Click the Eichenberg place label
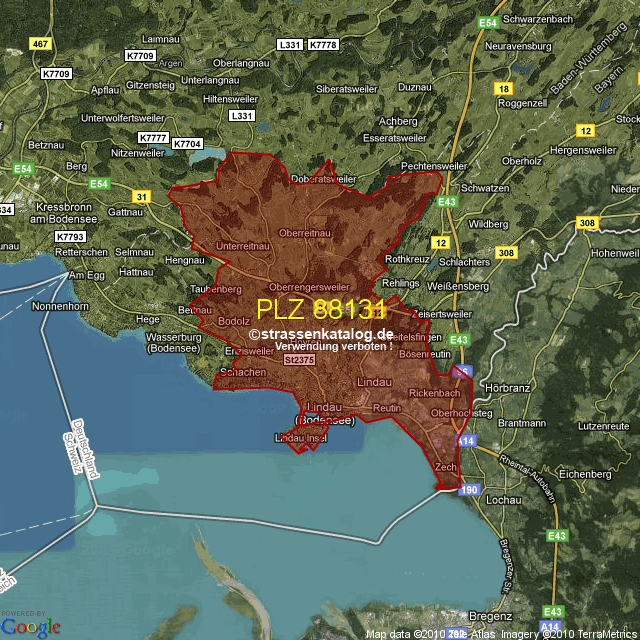Image resolution: width=640 pixels, height=640 pixels. tap(591, 473)
